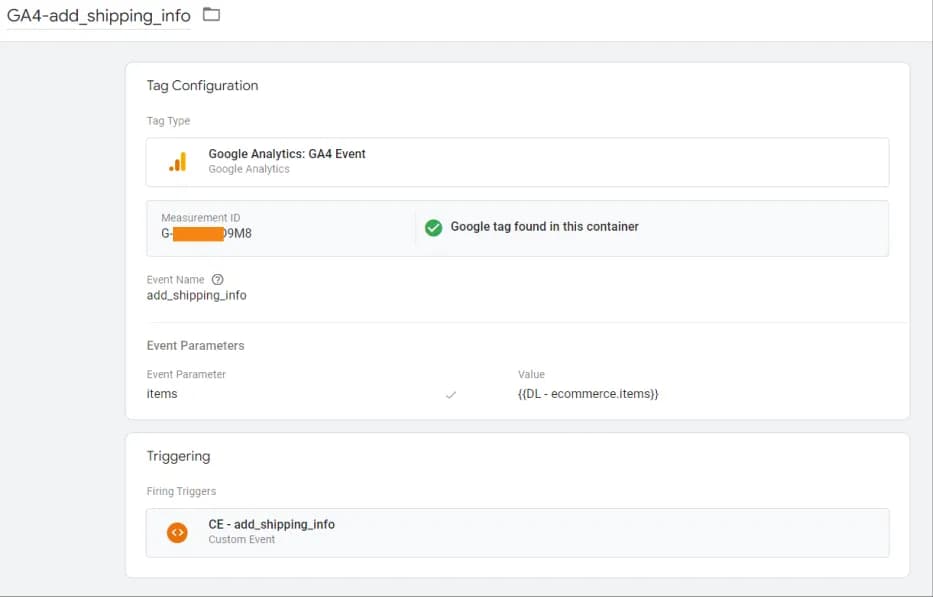The width and height of the screenshot is (933, 597).
Task: Click the Tag Type label
Action: pos(168,121)
